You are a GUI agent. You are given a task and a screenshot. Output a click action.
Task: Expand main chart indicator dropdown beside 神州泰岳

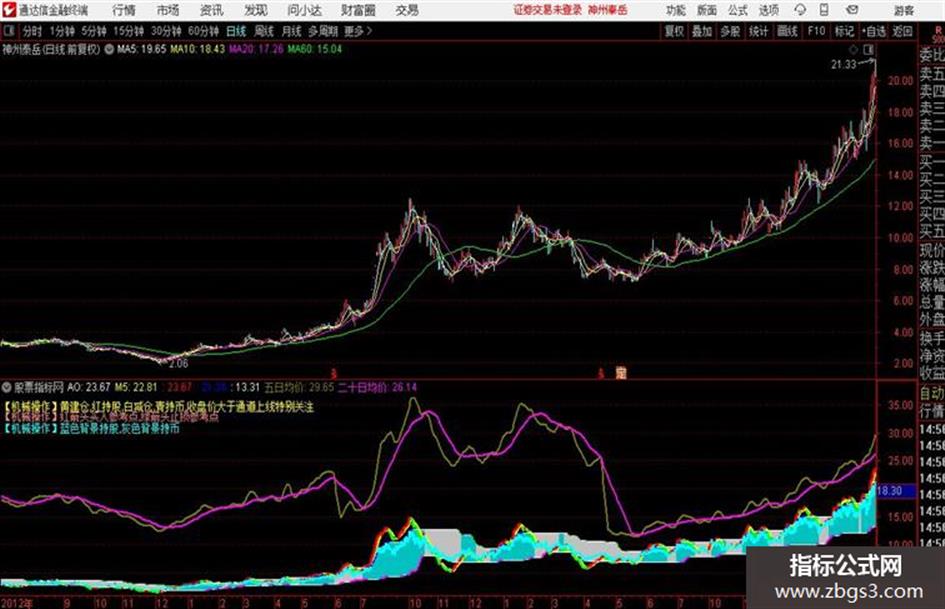click(x=109, y=49)
